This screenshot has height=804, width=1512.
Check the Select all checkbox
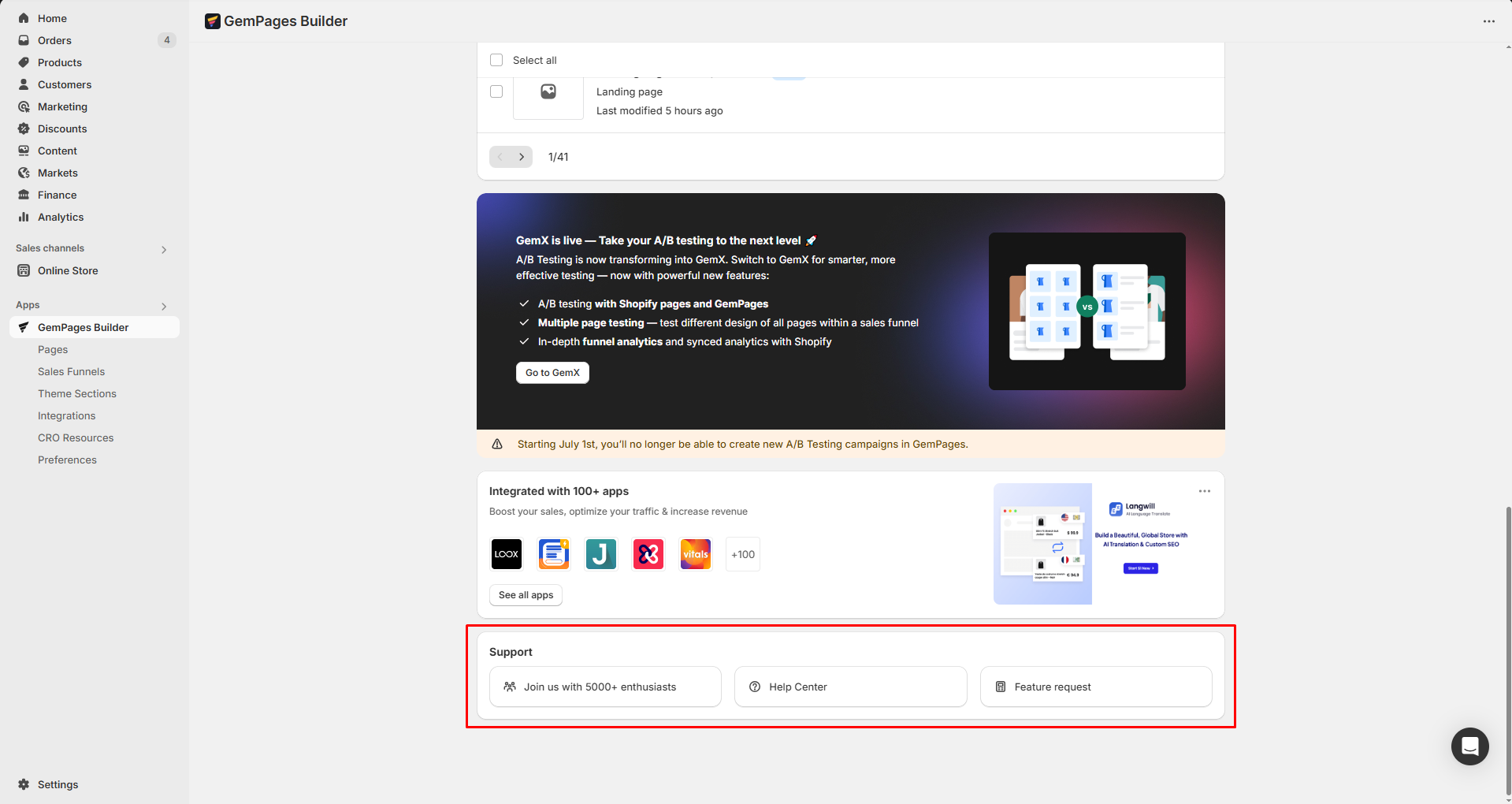click(x=496, y=60)
